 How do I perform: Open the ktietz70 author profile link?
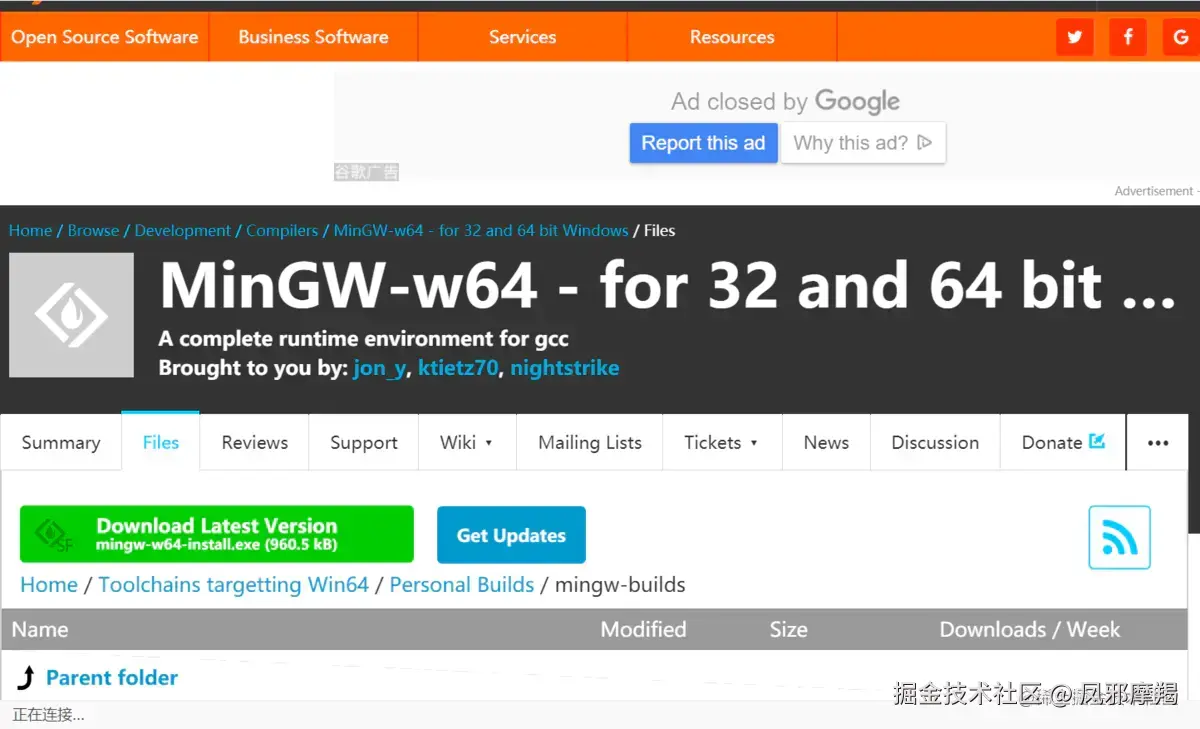[458, 368]
